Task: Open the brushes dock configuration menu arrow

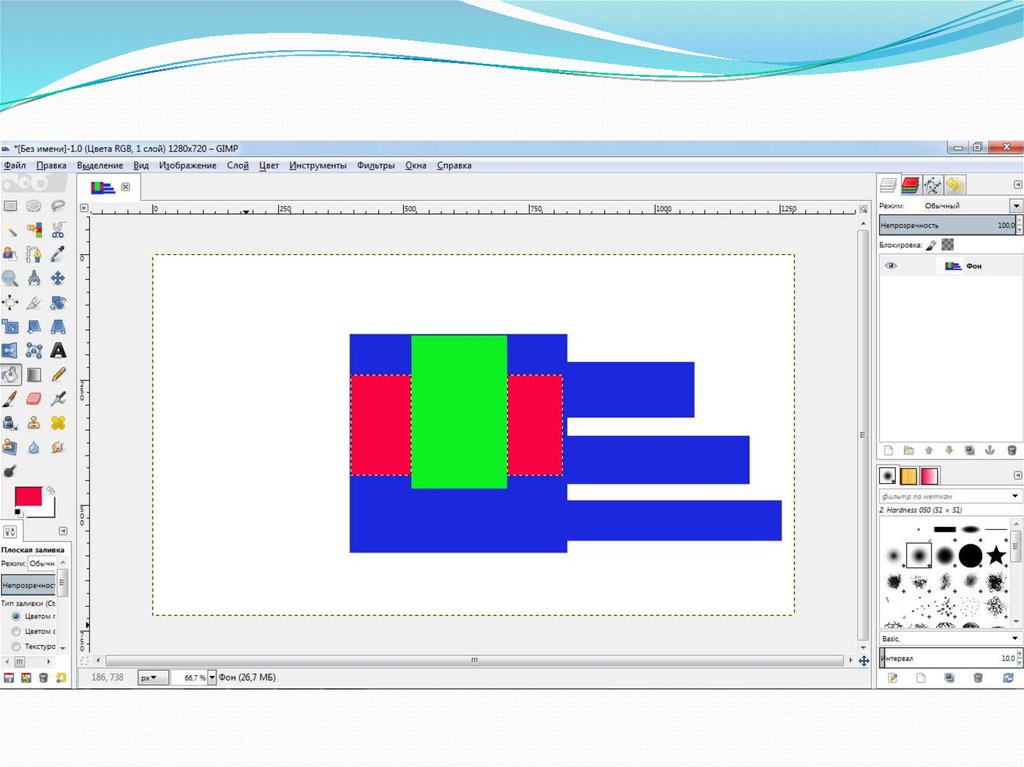Action: (x=1017, y=475)
